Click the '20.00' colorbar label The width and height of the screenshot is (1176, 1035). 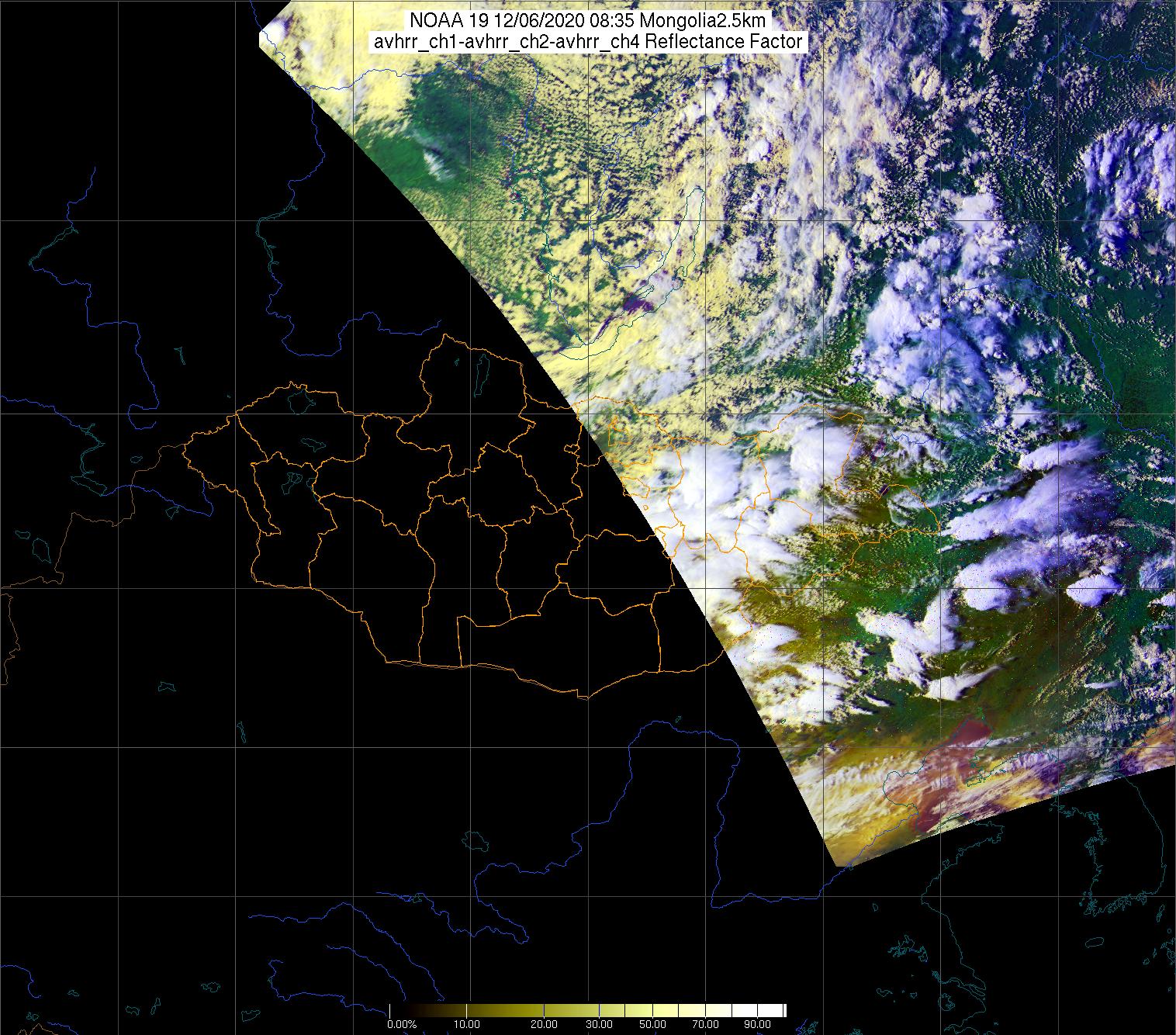click(545, 1024)
